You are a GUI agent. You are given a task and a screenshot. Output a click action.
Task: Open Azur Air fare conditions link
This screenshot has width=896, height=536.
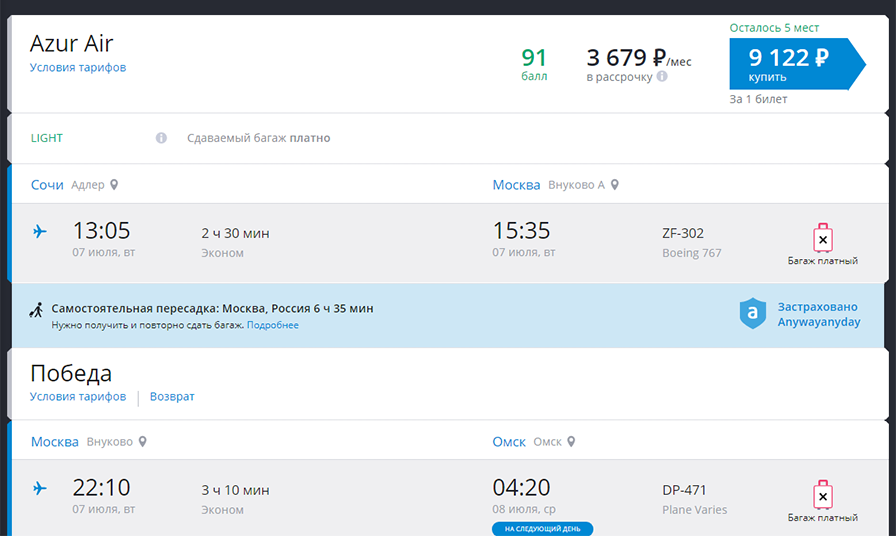78,67
